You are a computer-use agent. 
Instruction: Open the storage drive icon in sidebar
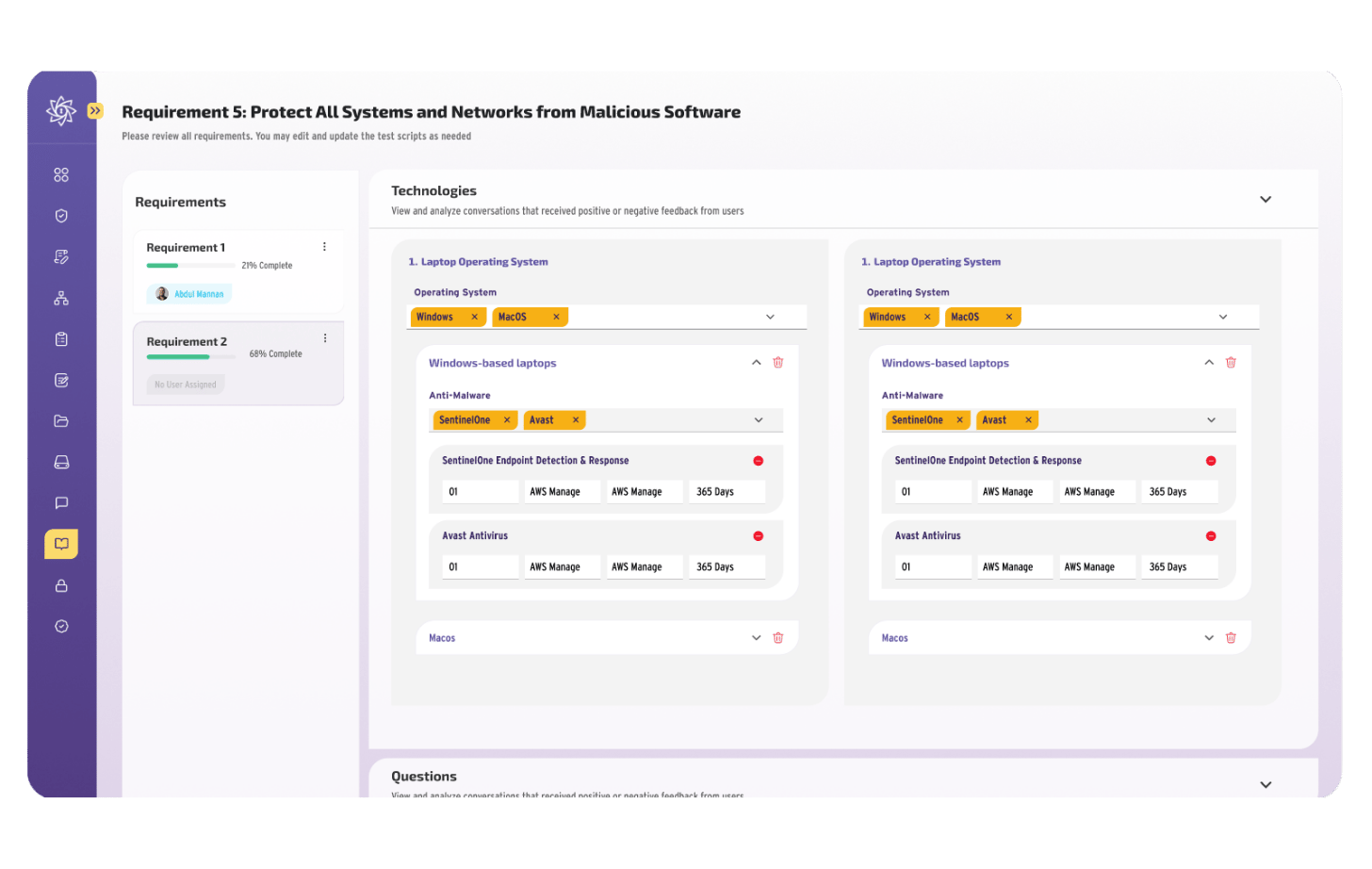coord(61,463)
